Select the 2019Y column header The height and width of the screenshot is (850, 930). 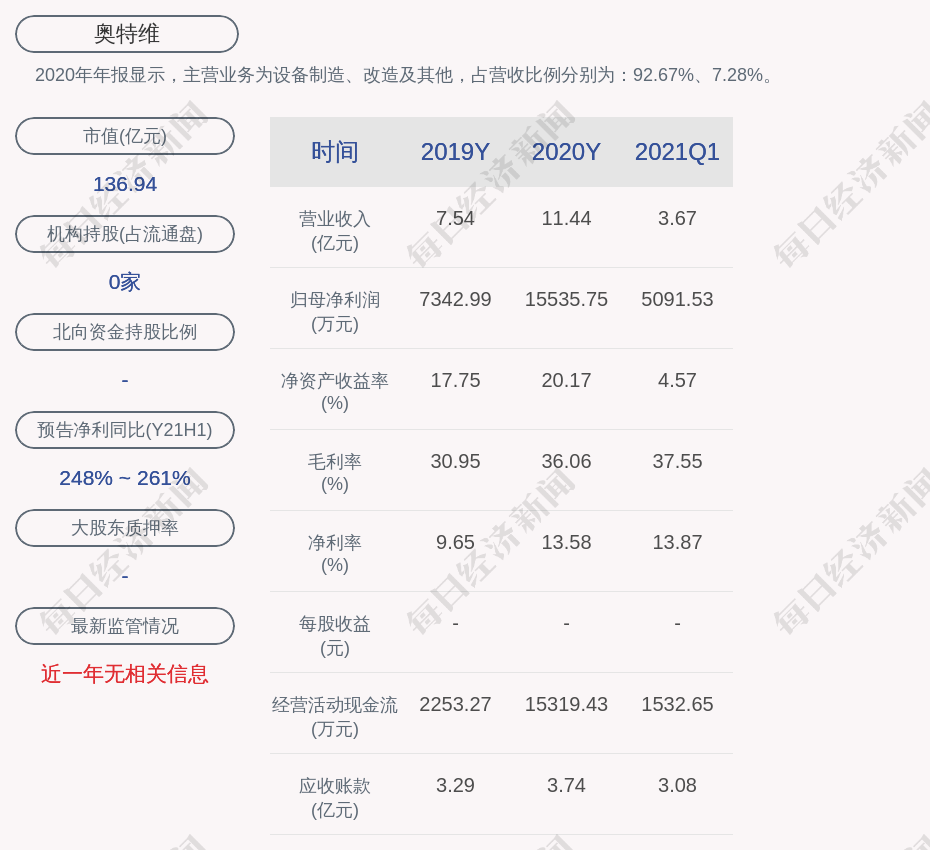(x=455, y=152)
